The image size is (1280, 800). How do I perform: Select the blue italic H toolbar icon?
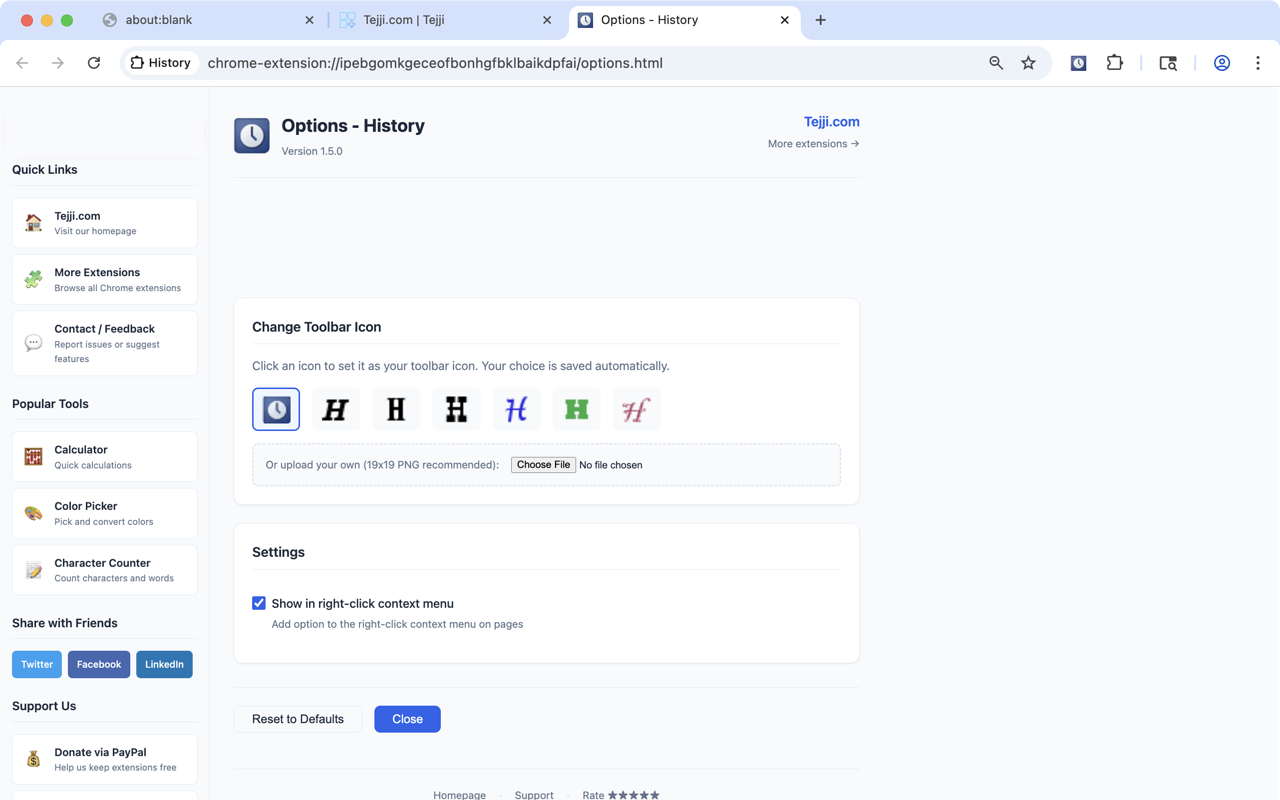(516, 408)
